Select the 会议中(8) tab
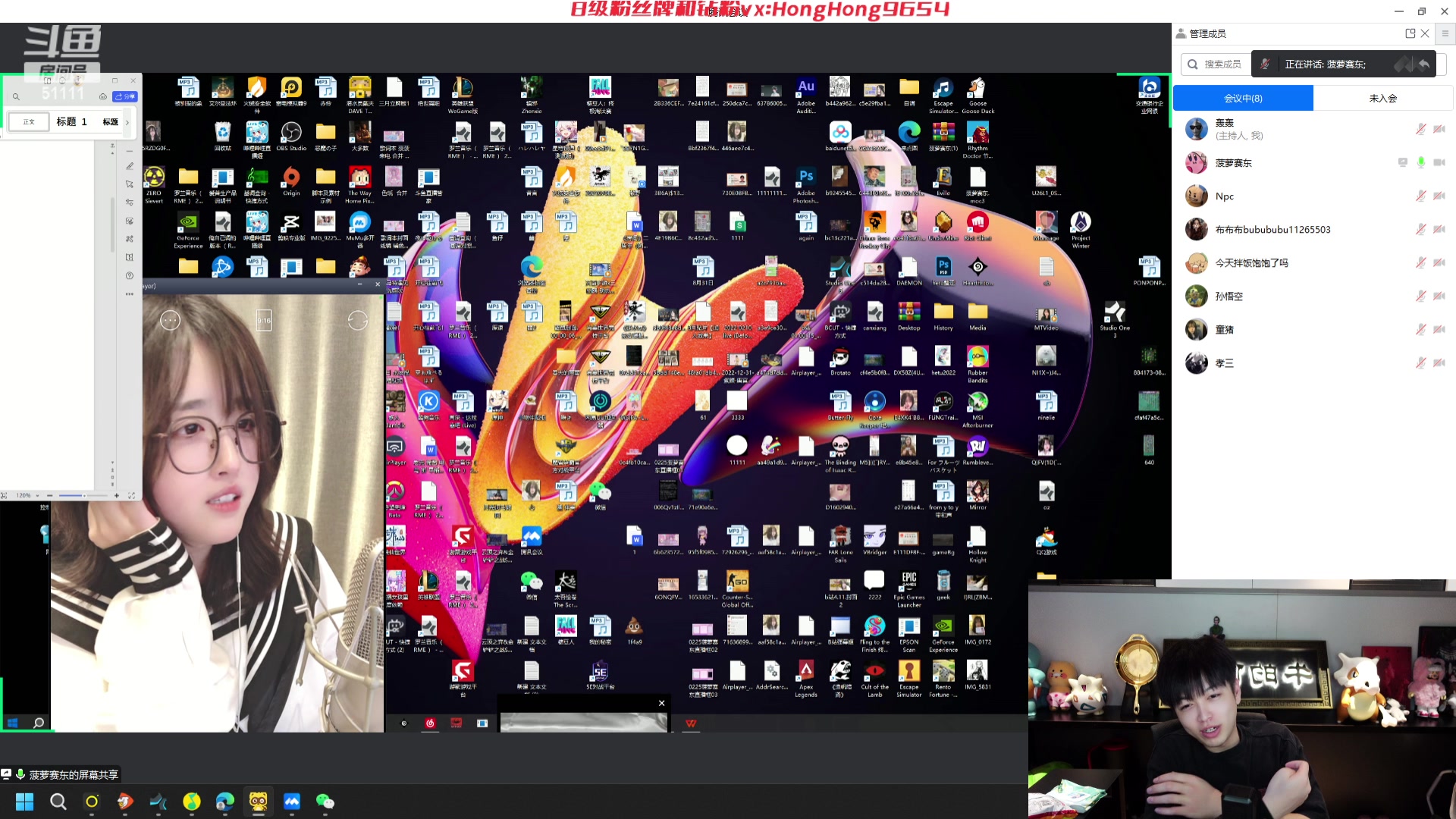Image resolution: width=1456 pixels, height=819 pixels. tap(1243, 98)
